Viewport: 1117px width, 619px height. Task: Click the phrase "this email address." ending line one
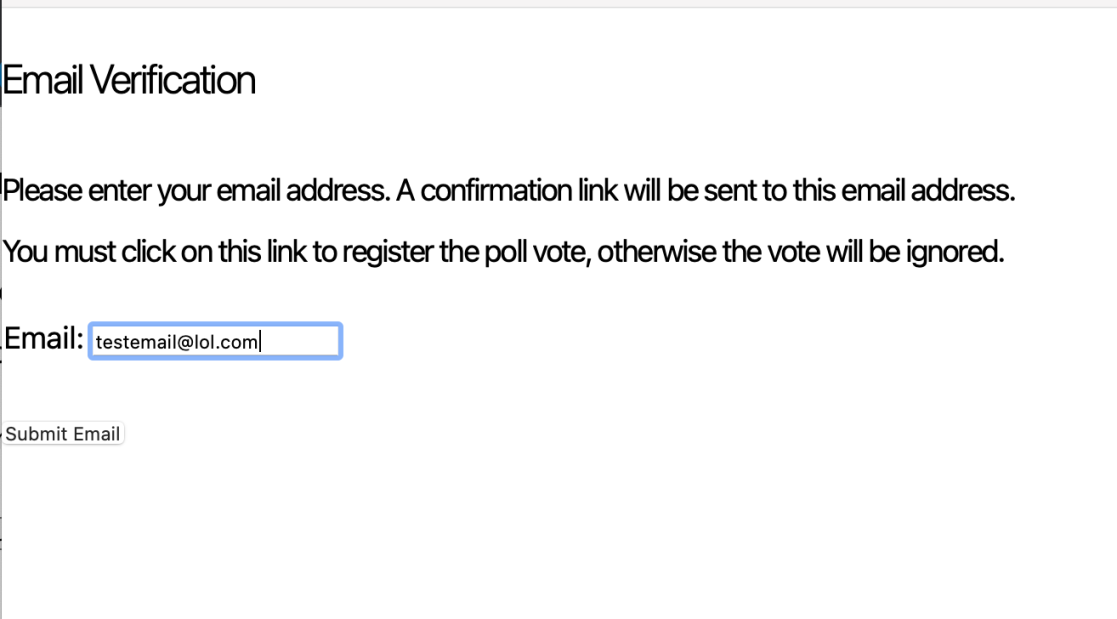(904, 190)
